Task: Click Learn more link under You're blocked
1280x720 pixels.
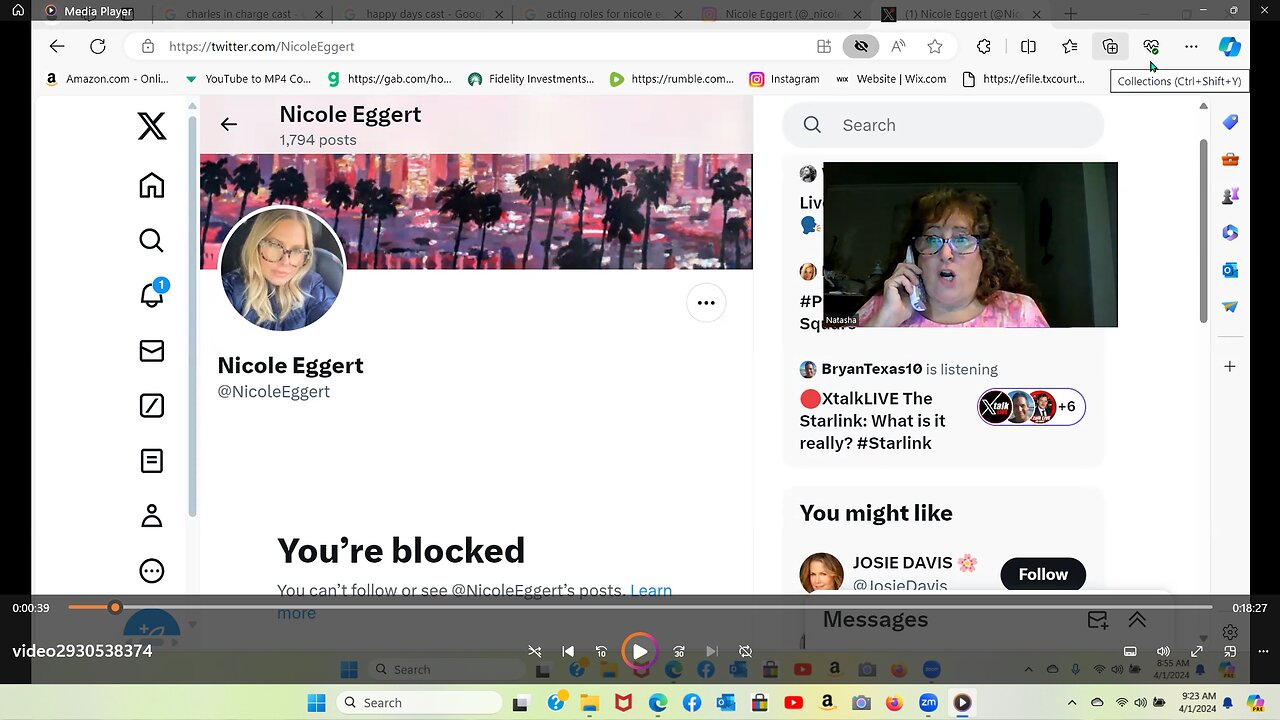Action: pos(651,590)
